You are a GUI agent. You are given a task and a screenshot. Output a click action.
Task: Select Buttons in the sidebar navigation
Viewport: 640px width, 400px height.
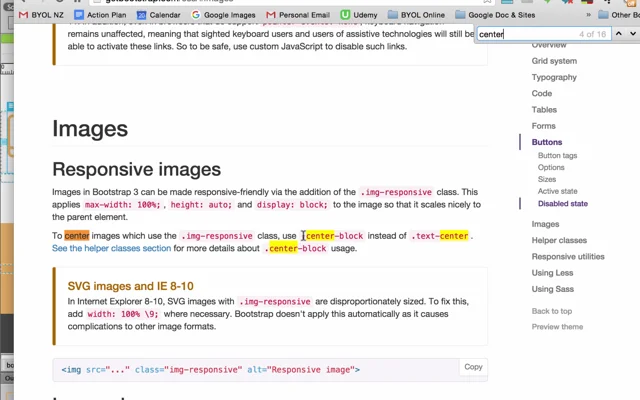click(x=547, y=142)
